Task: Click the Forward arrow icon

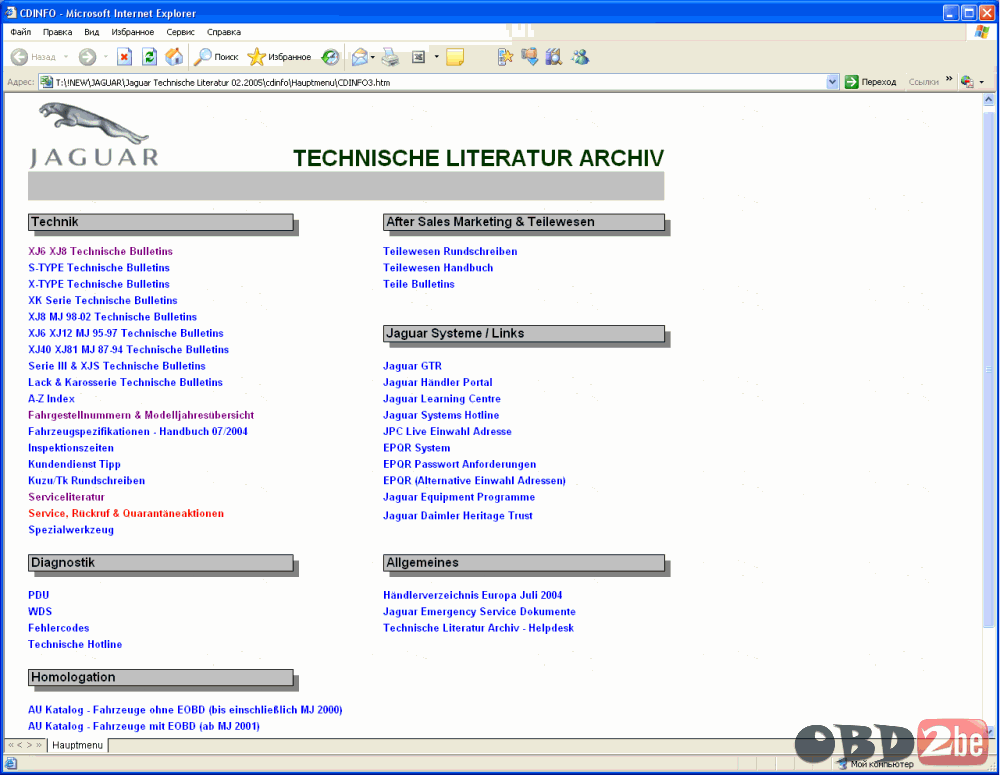Action: (87, 57)
